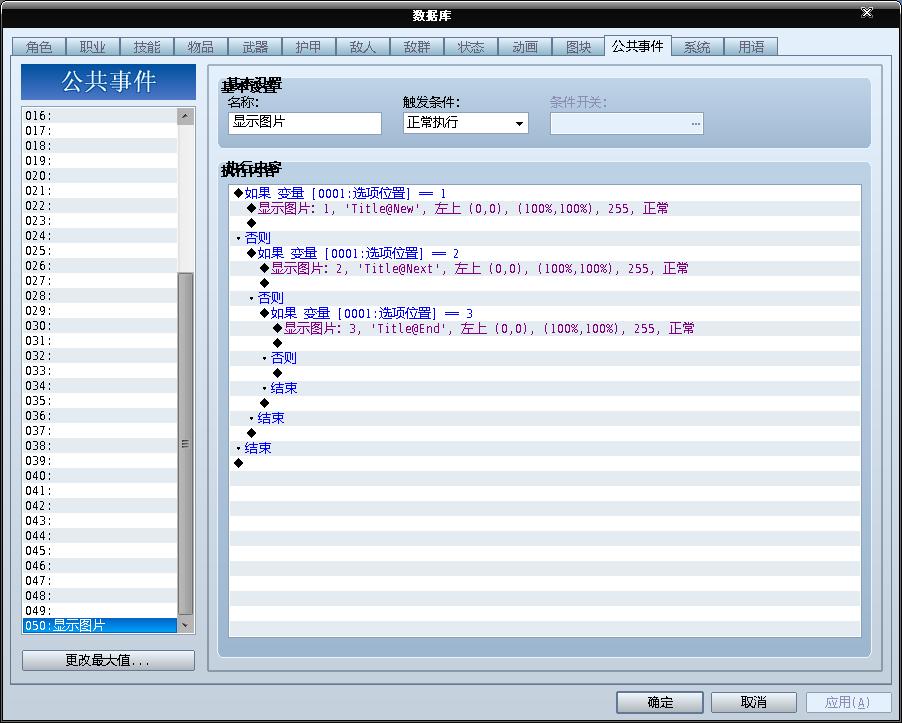Open the 物品 tab
This screenshot has width=902, height=723.
tap(201, 47)
